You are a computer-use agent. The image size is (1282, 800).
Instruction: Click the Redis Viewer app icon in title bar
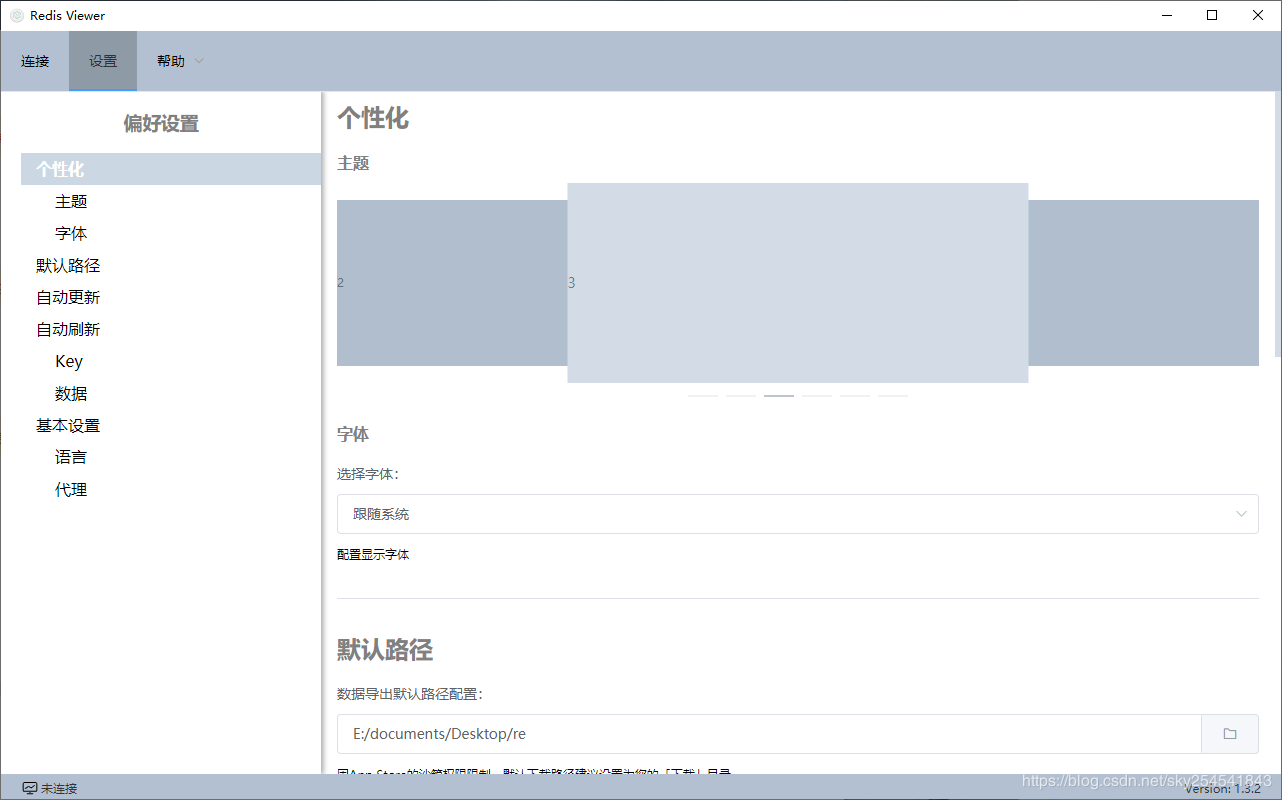[17, 15]
